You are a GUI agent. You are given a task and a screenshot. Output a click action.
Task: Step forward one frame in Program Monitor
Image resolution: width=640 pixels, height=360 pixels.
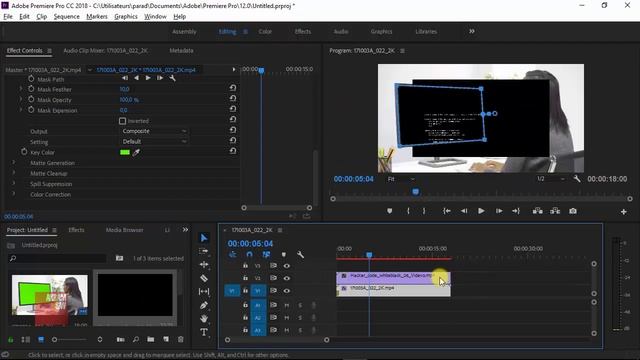[x=499, y=211]
